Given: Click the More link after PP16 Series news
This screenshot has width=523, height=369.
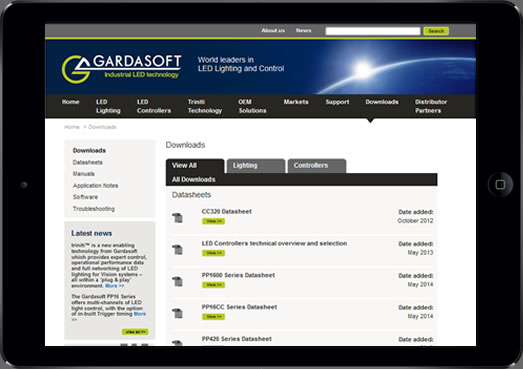Looking at the screenshot, I should [140, 314].
